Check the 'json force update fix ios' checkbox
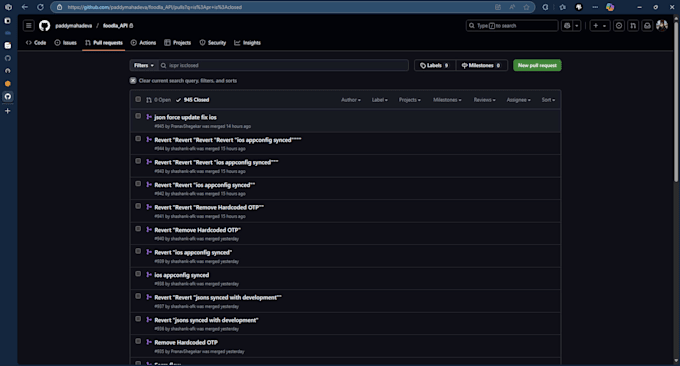Viewport: 680px width, 366px height. tap(138, 116)
